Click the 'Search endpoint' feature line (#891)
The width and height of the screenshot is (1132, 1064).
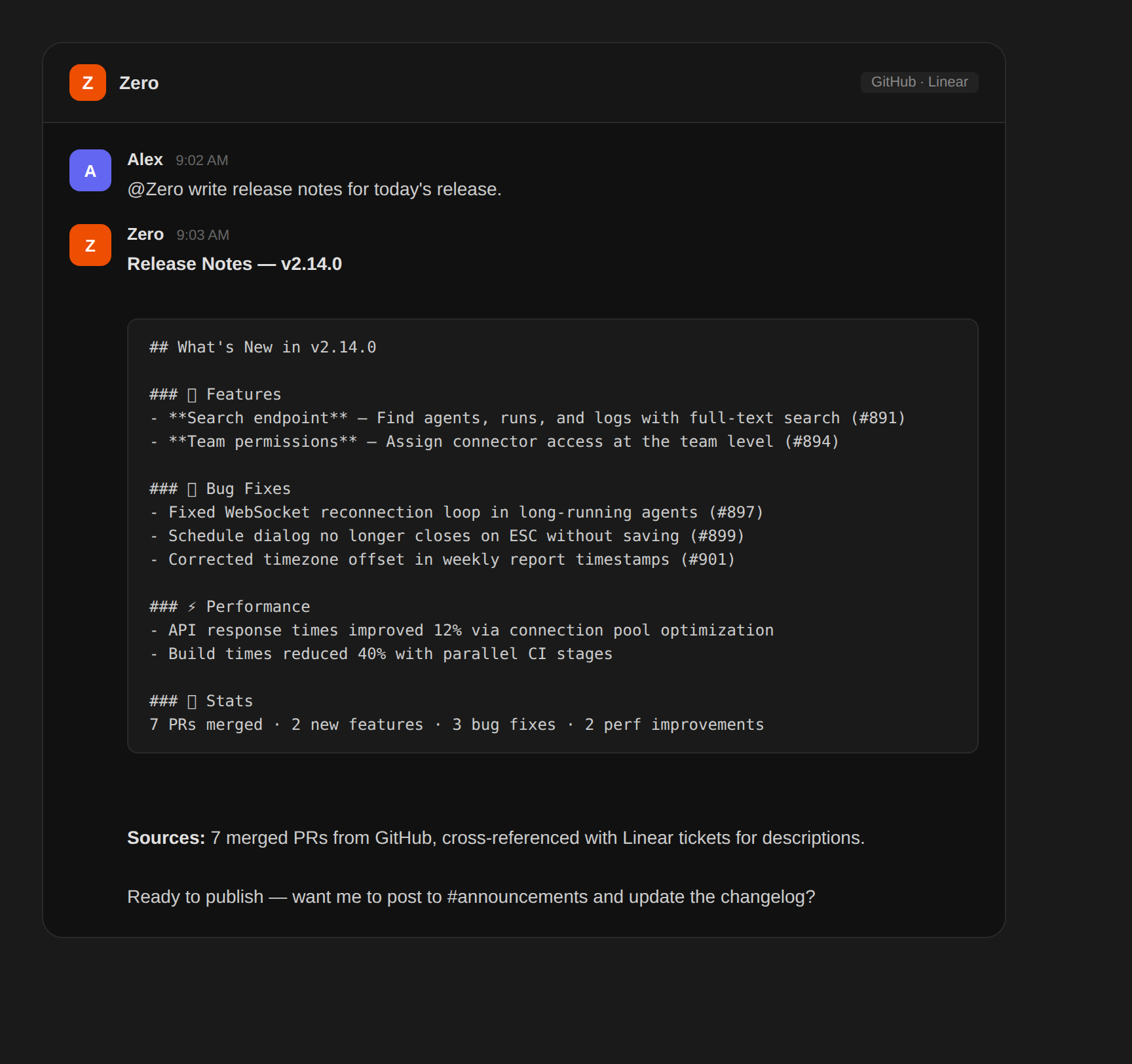pyautogui.click(x=527, y=418)
